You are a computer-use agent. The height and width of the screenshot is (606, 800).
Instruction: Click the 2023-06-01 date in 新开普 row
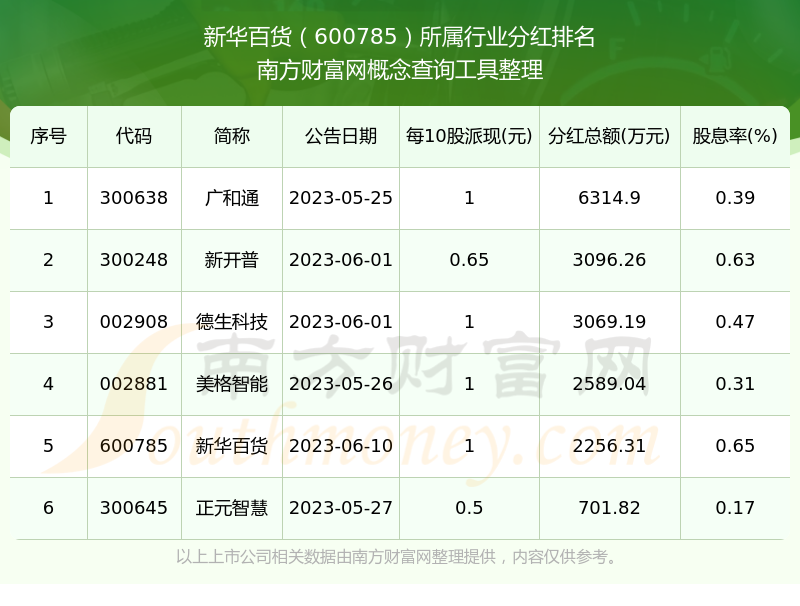tap(341, 260)
